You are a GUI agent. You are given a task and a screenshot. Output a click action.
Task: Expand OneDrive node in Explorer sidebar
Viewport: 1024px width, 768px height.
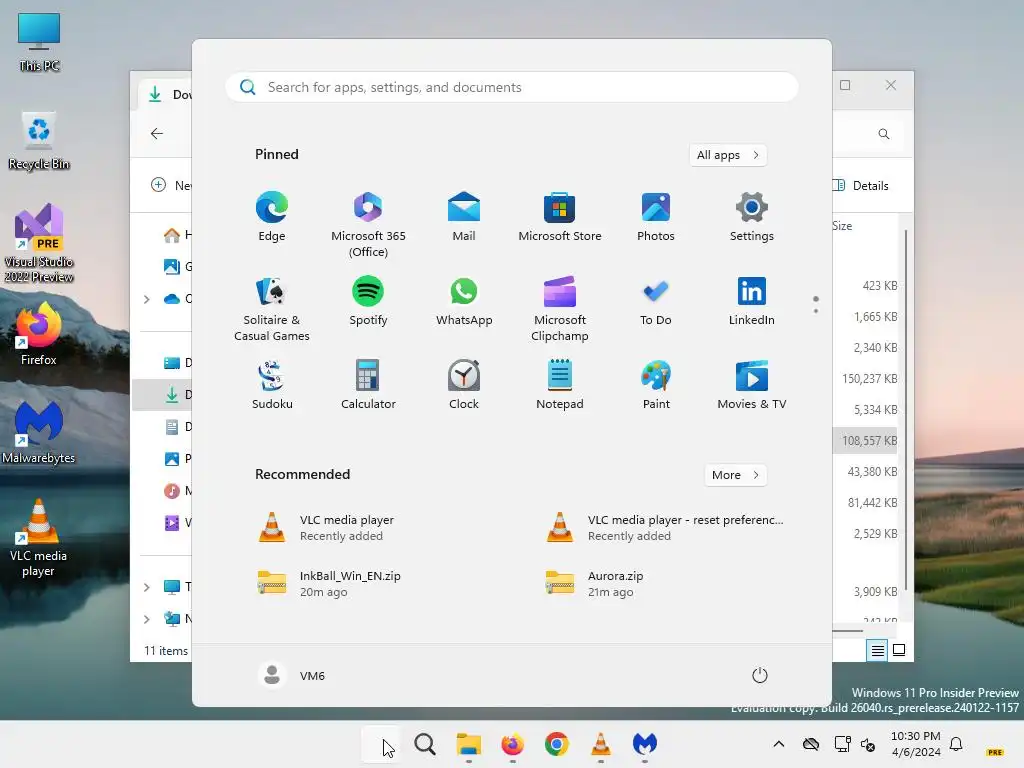[147, 299]
